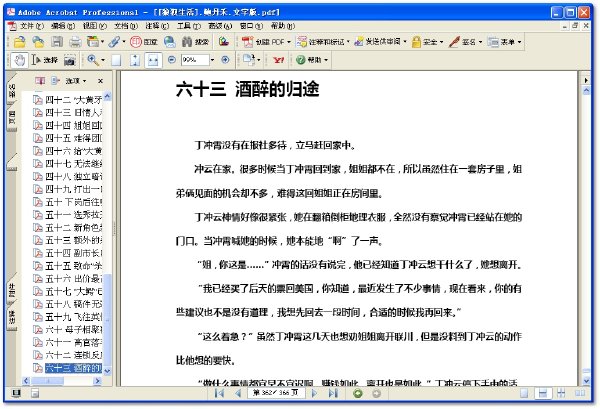Click the fullscreen monitor icon in status bar
This screenshot has height=409, width=600.
pyautogui.click(x=16, y=393)
